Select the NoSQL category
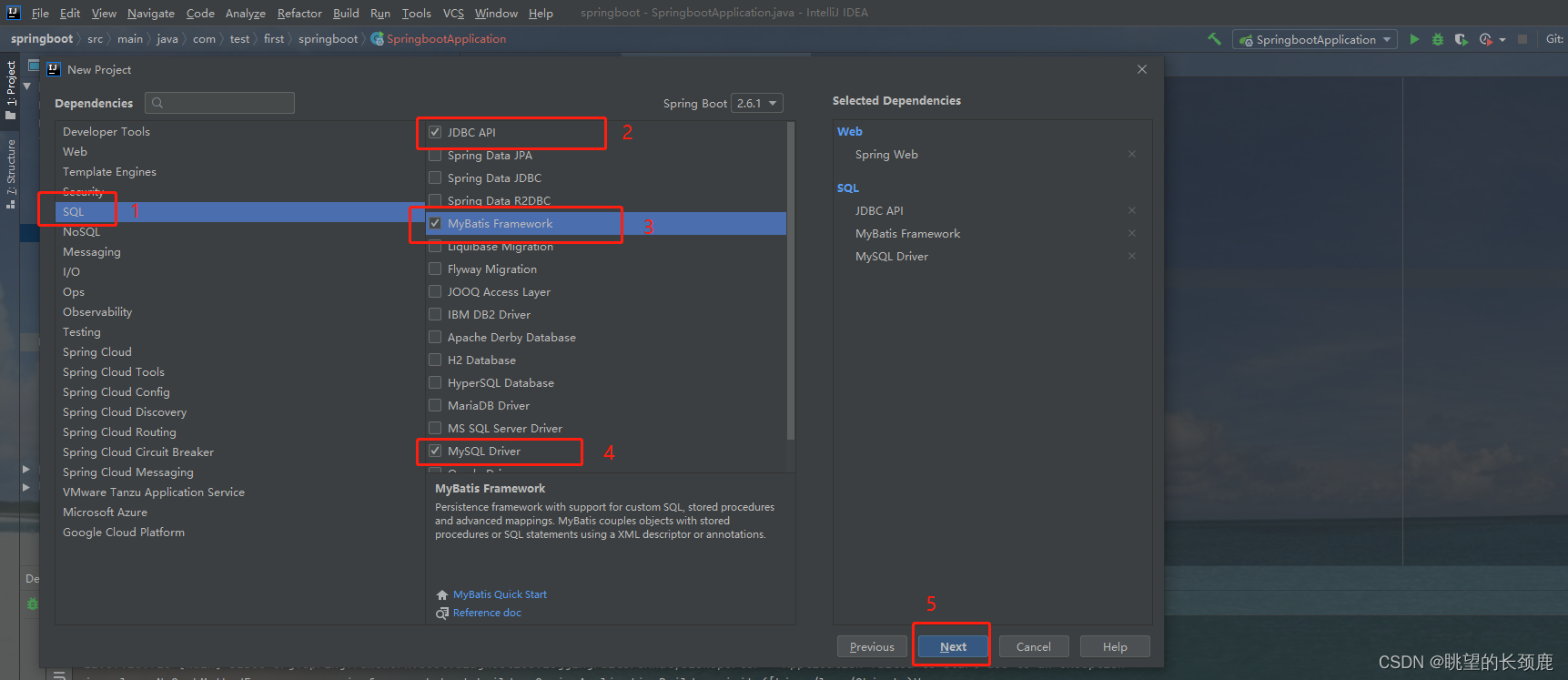The image size is (1568, 680). [x=239, y=231]
